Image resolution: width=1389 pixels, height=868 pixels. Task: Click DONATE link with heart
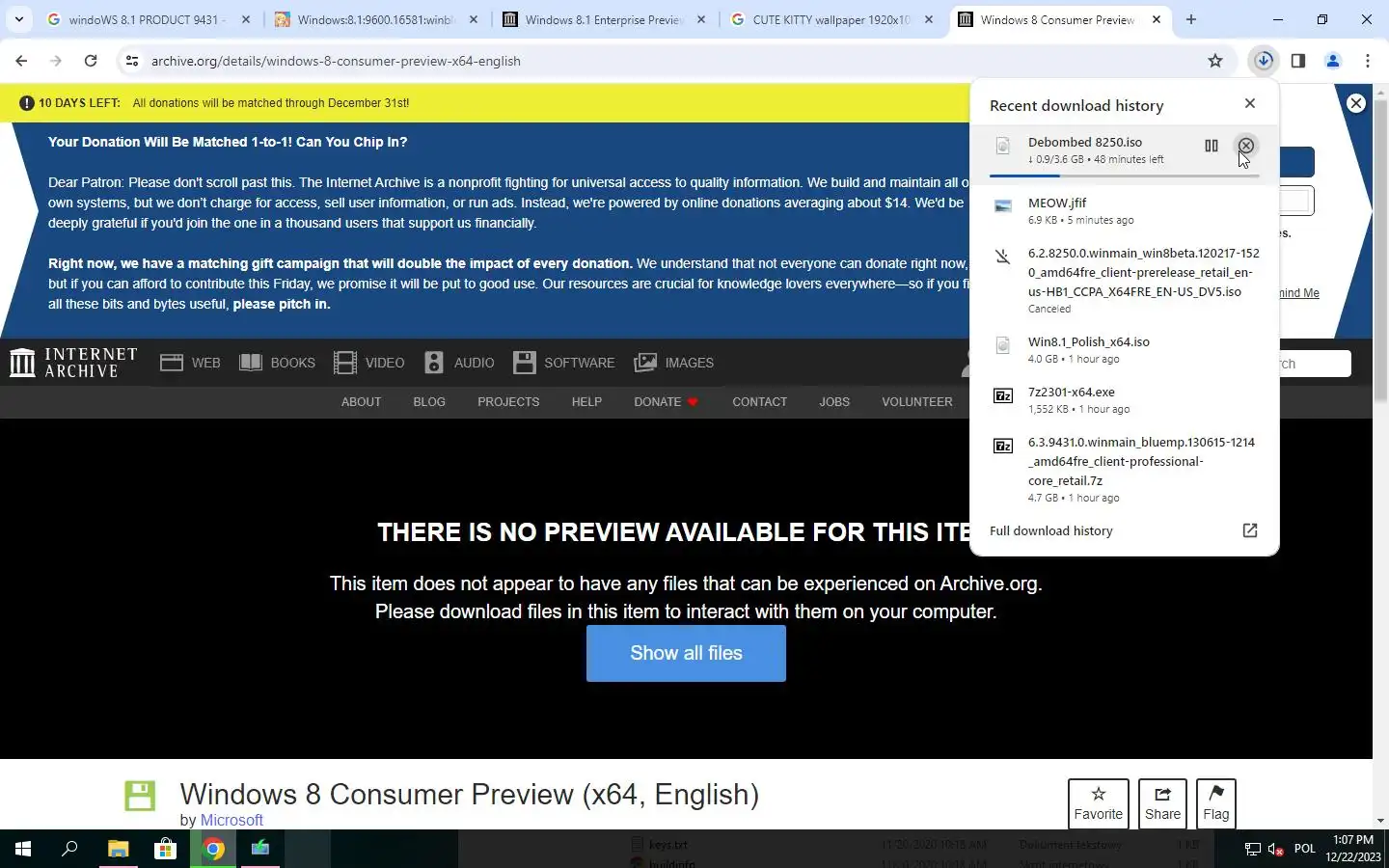(666, 401)
